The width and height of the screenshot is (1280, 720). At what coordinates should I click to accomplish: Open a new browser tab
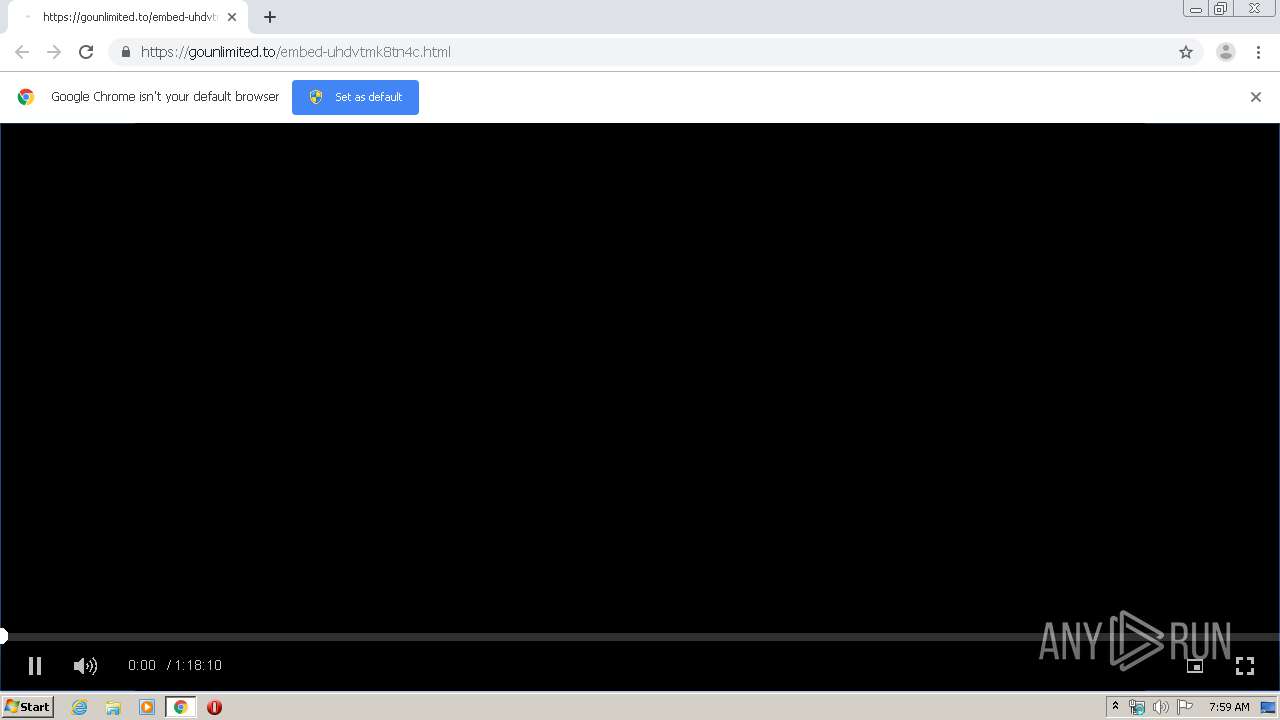(x=270, y=17)
